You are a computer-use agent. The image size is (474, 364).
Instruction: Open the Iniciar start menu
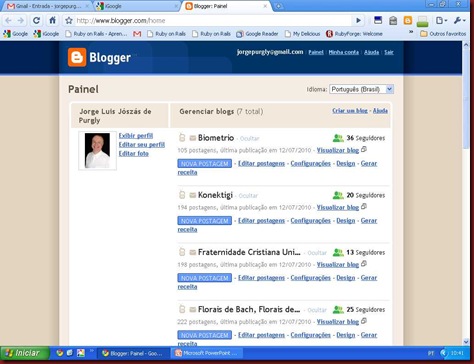[24, 353]
